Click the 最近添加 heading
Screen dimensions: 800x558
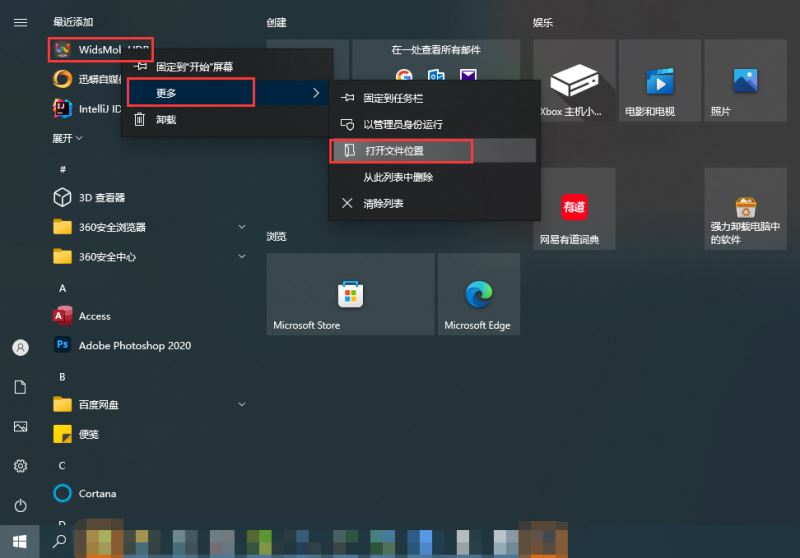tap(73, 22)
